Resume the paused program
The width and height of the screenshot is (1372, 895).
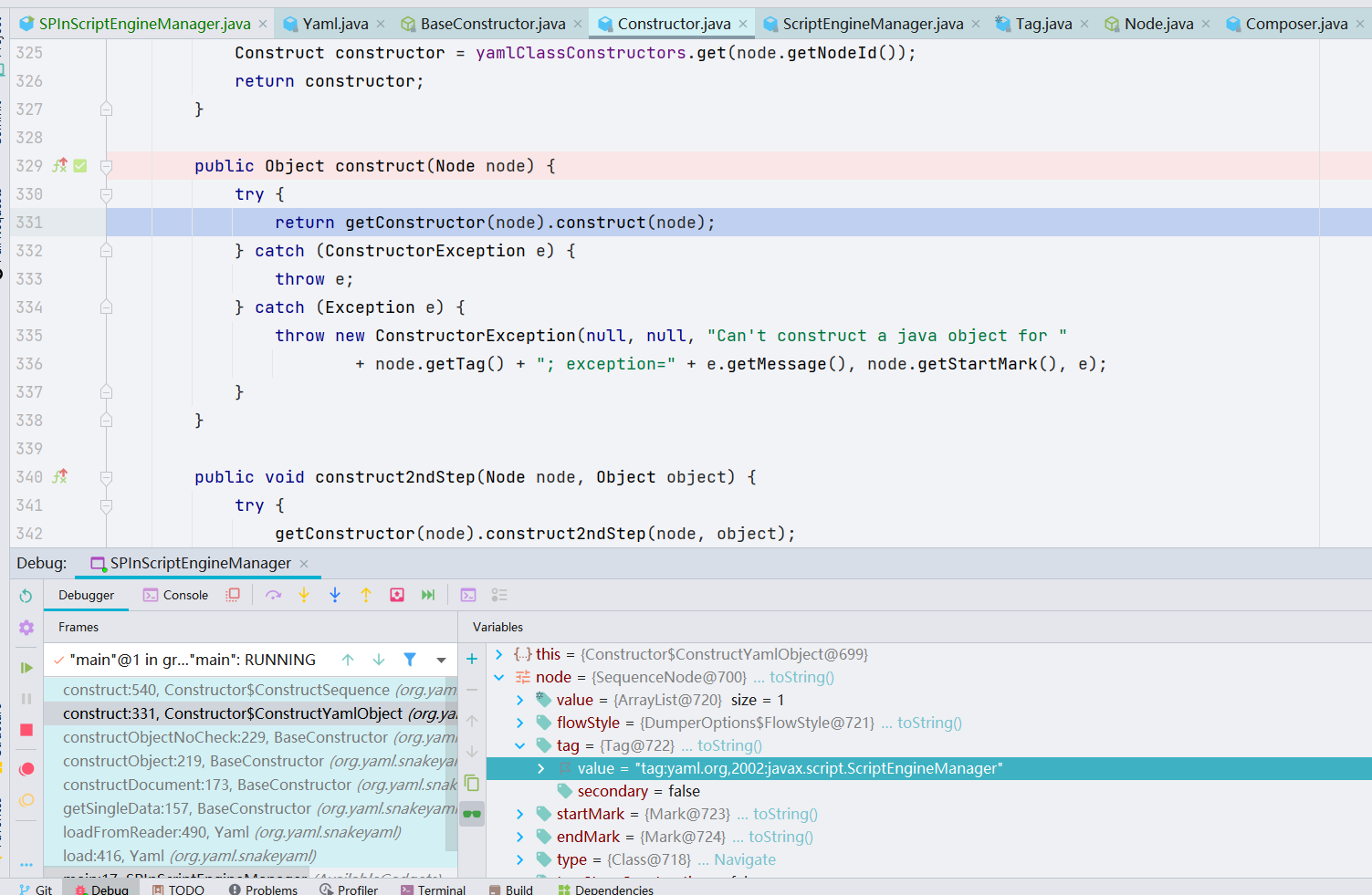26,667
